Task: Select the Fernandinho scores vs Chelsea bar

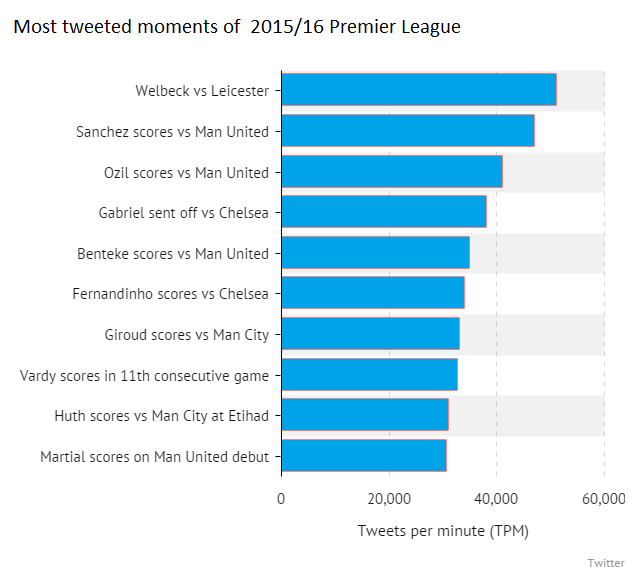Action: 372,294
